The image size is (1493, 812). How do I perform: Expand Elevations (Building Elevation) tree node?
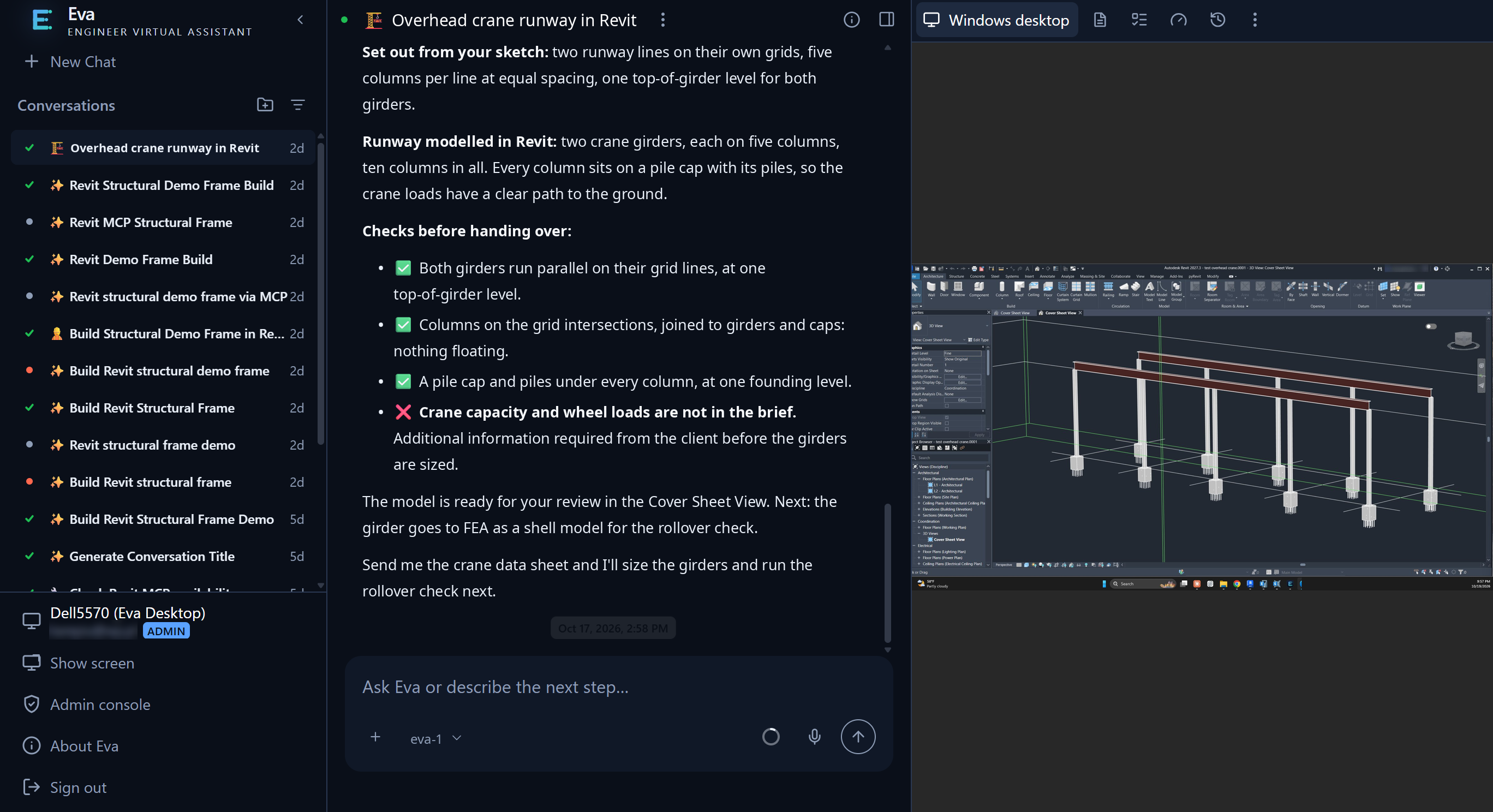[918, 510]
